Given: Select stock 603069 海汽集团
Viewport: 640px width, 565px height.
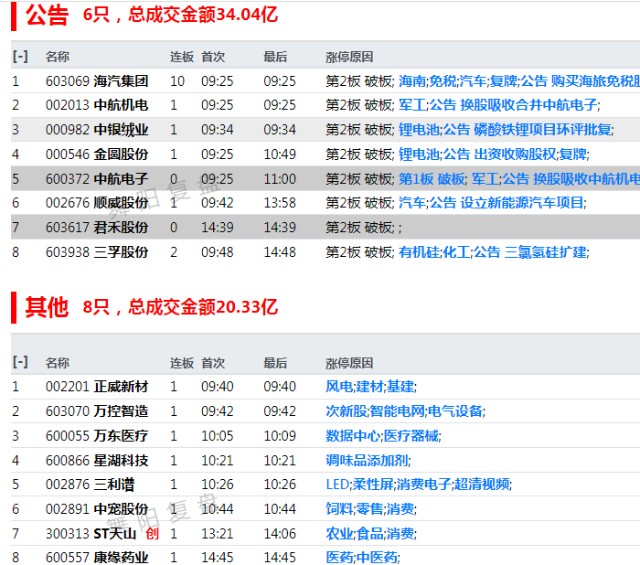Looking at the screenshot, I should (97, 81).
